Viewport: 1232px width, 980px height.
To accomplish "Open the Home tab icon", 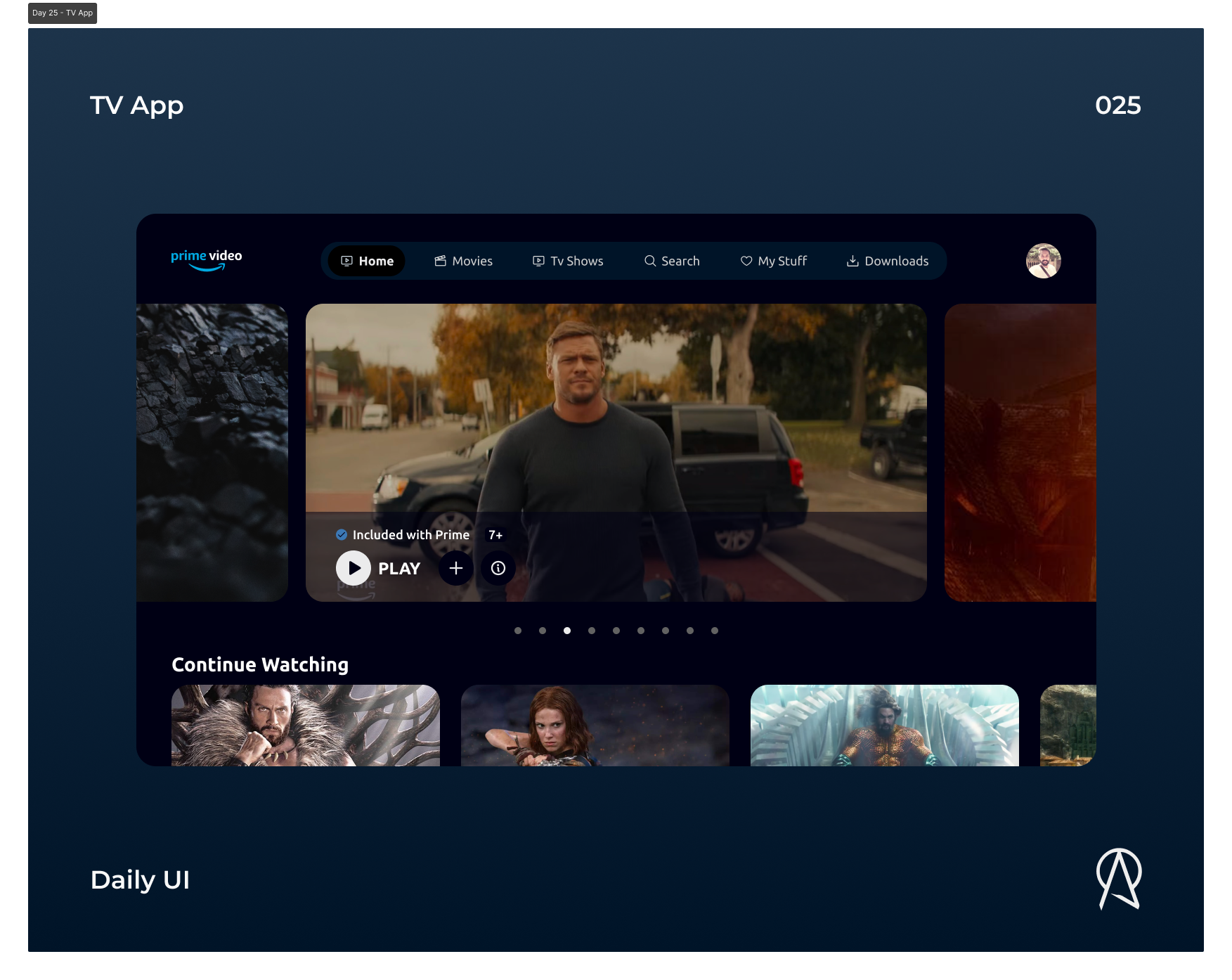I will click(x=347, y=261).
